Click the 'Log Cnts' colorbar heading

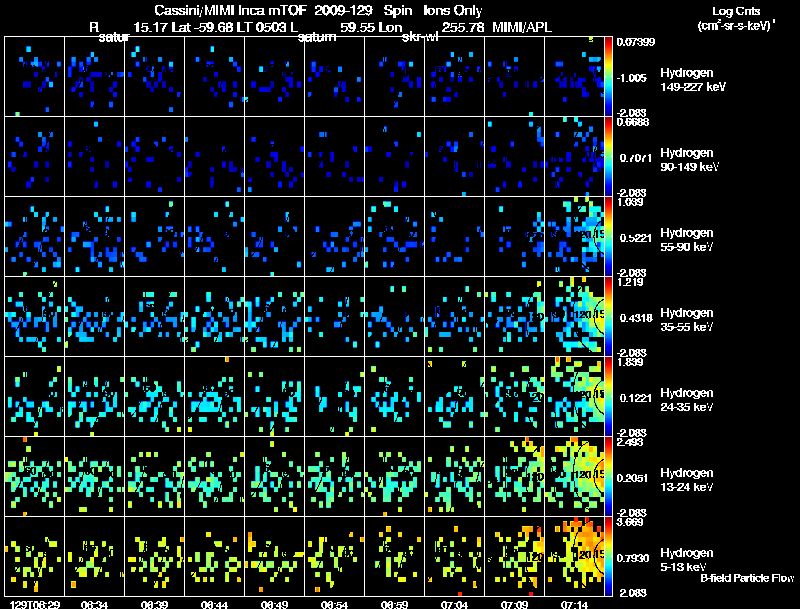tap(736, 11)
